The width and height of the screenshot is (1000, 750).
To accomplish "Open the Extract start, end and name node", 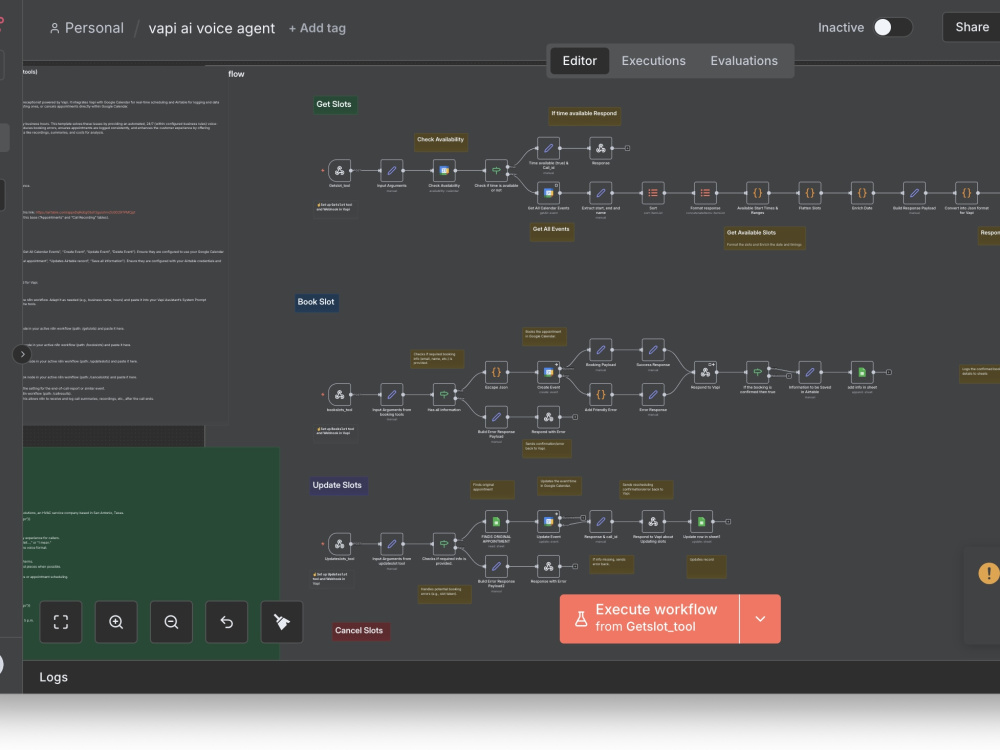I will coord(601,193).
